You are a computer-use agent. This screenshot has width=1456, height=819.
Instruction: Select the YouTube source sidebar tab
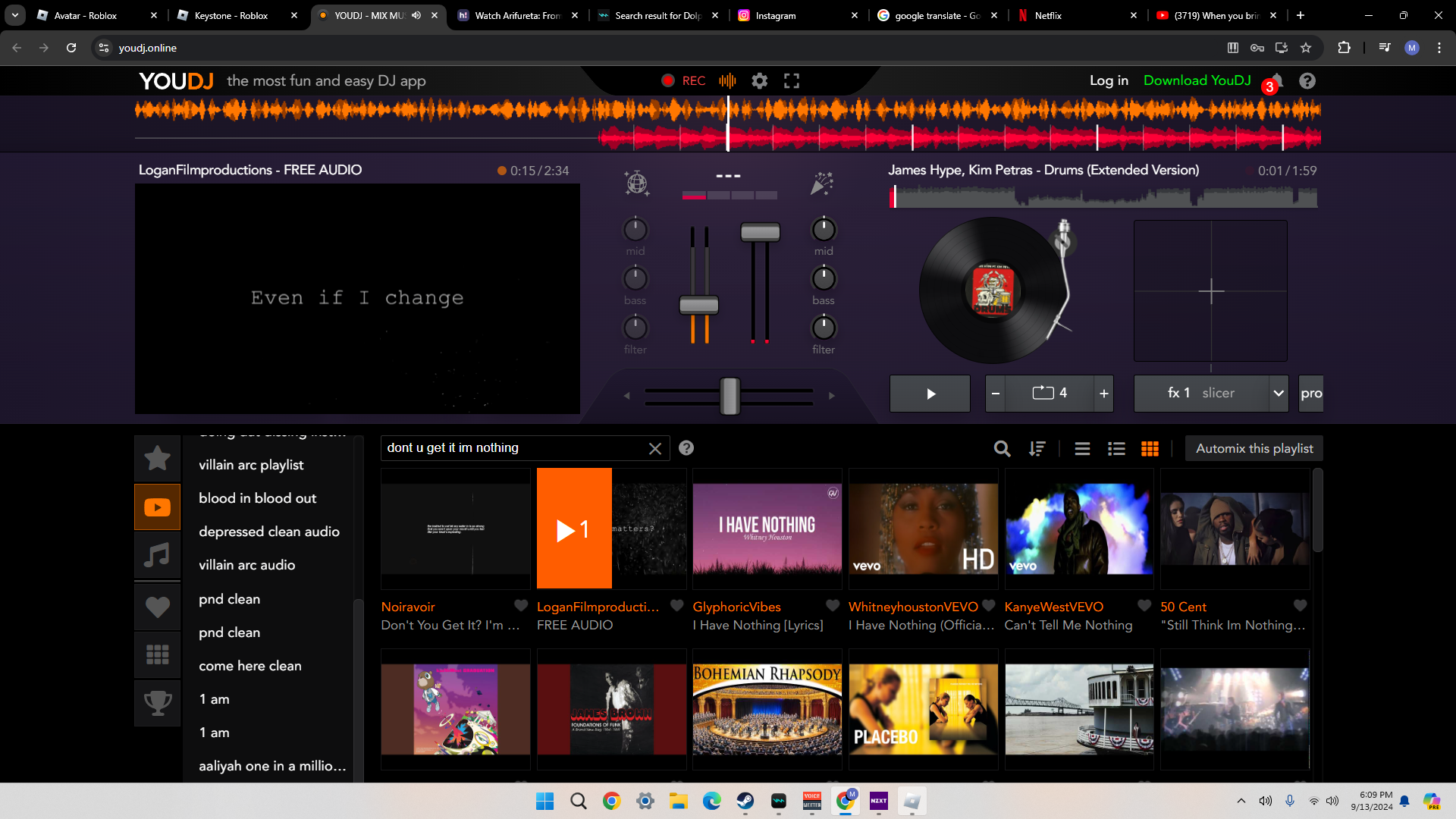158,507
